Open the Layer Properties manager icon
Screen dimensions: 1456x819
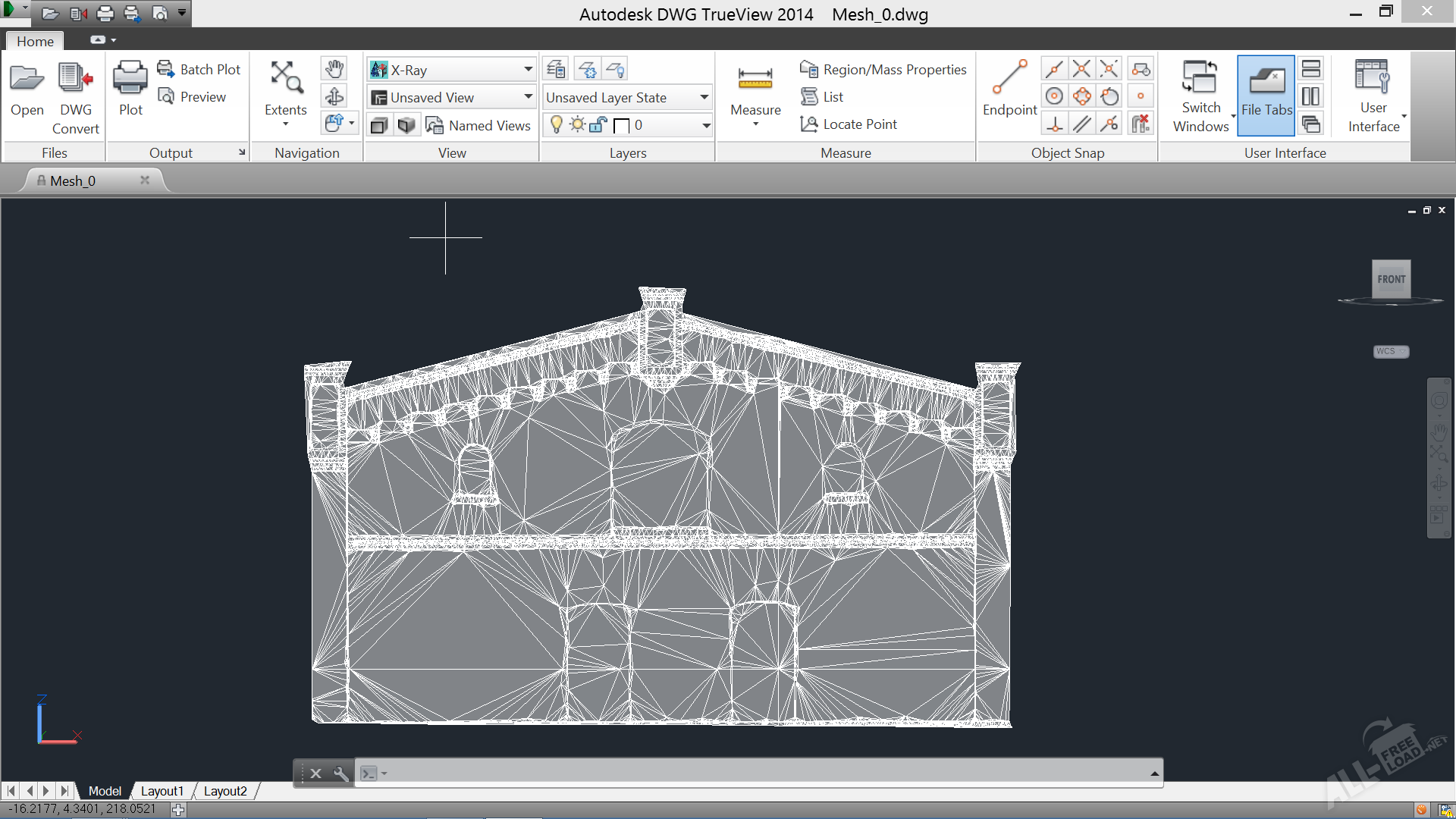(556, 69)
